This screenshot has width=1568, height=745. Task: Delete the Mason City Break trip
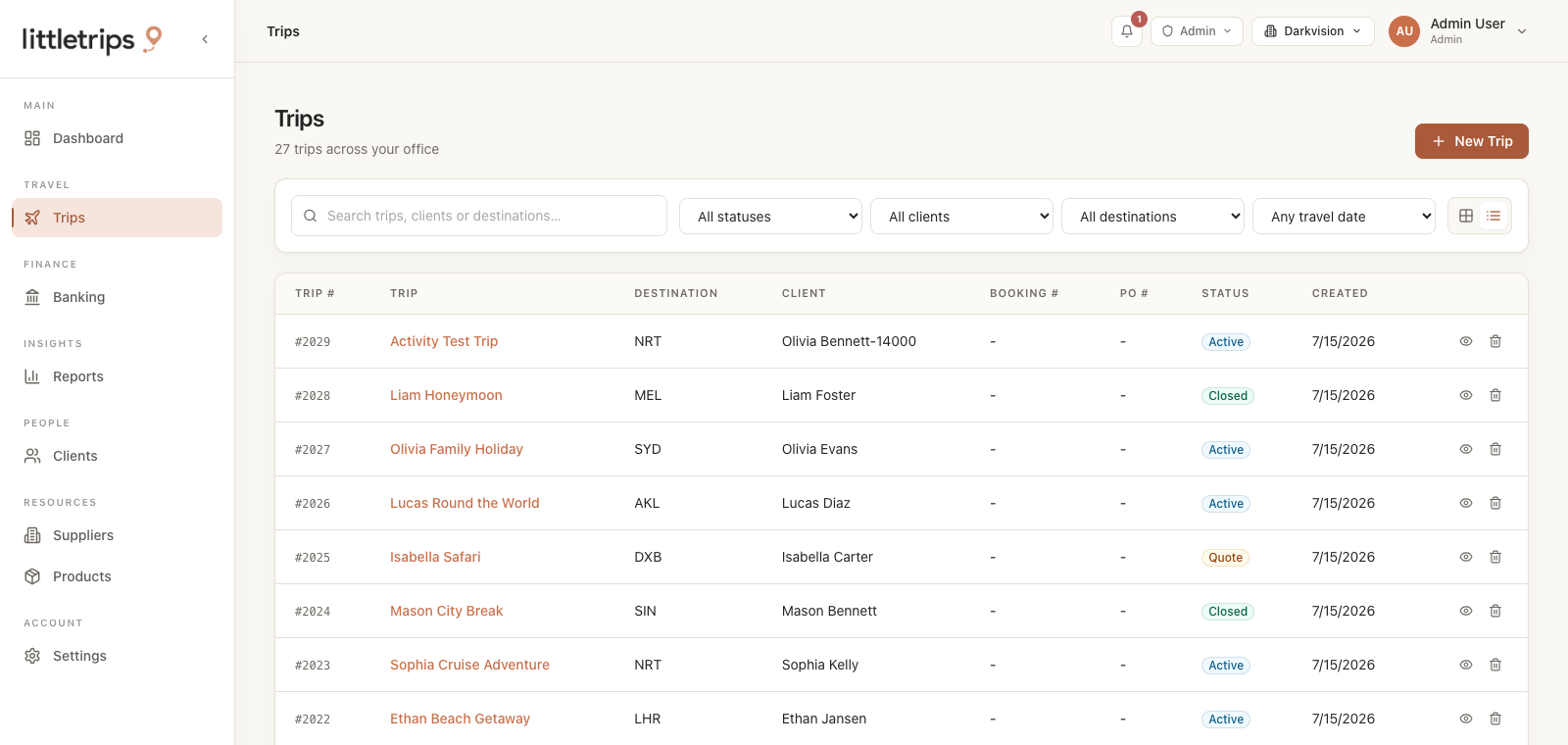[x=1495, y=611]
